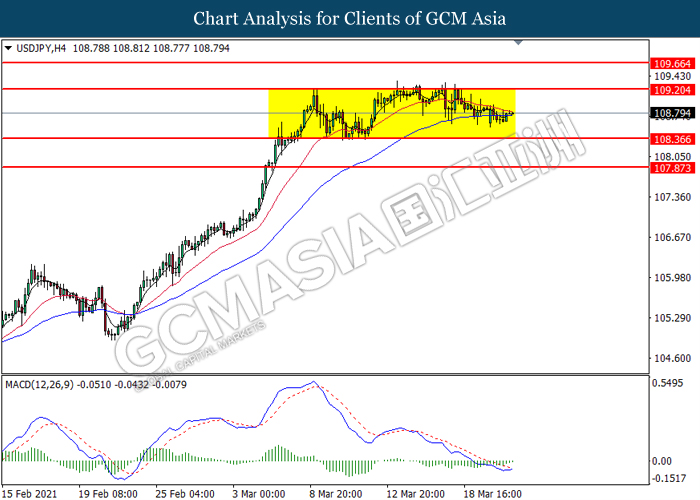Click the -0.1517 MACD scale value
This screenshot has height=500, width=700.
click(669, 478)
